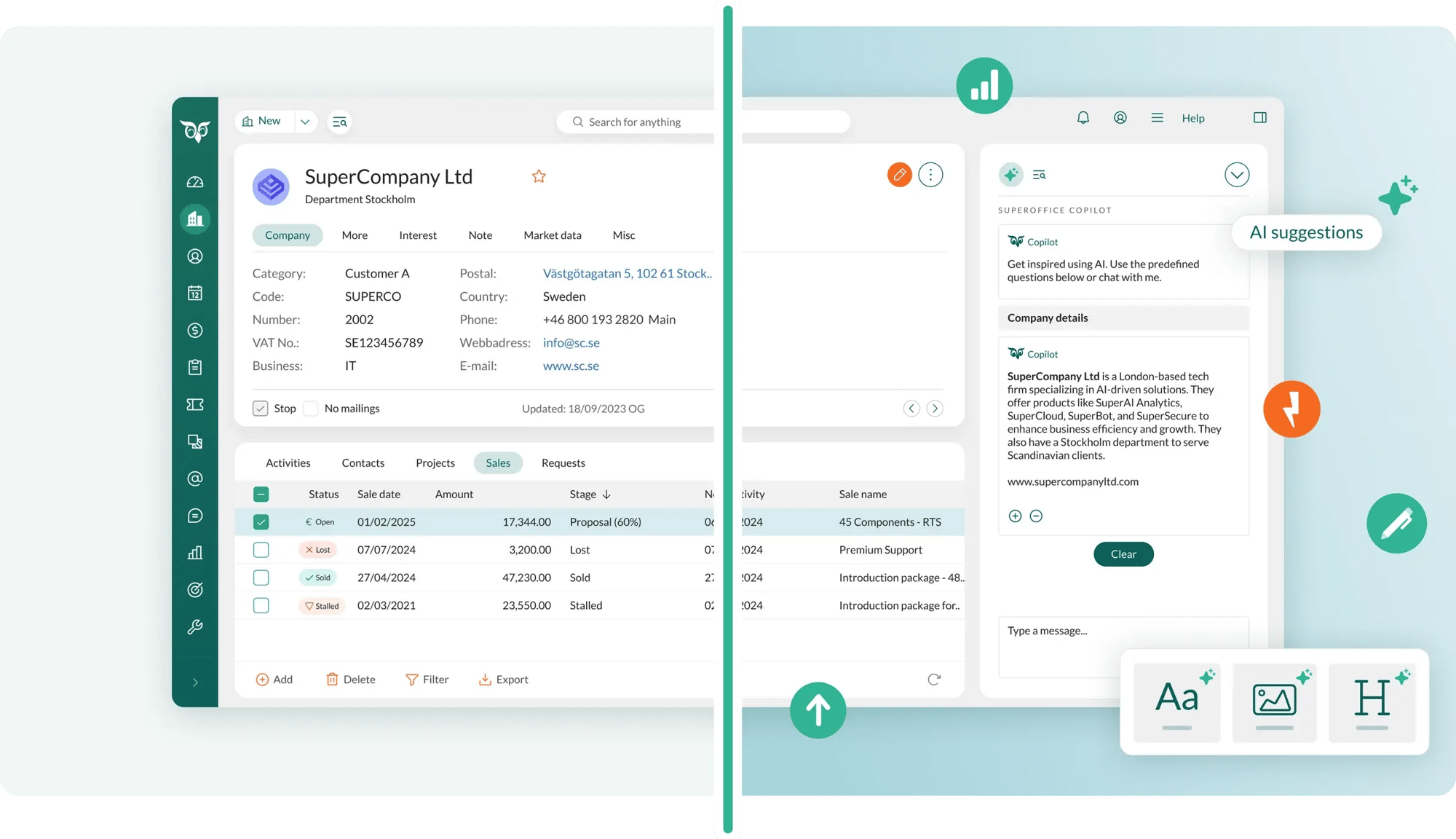Enable the No mailings checkbox
The image size is (1456, 839).
pos(311,409)
